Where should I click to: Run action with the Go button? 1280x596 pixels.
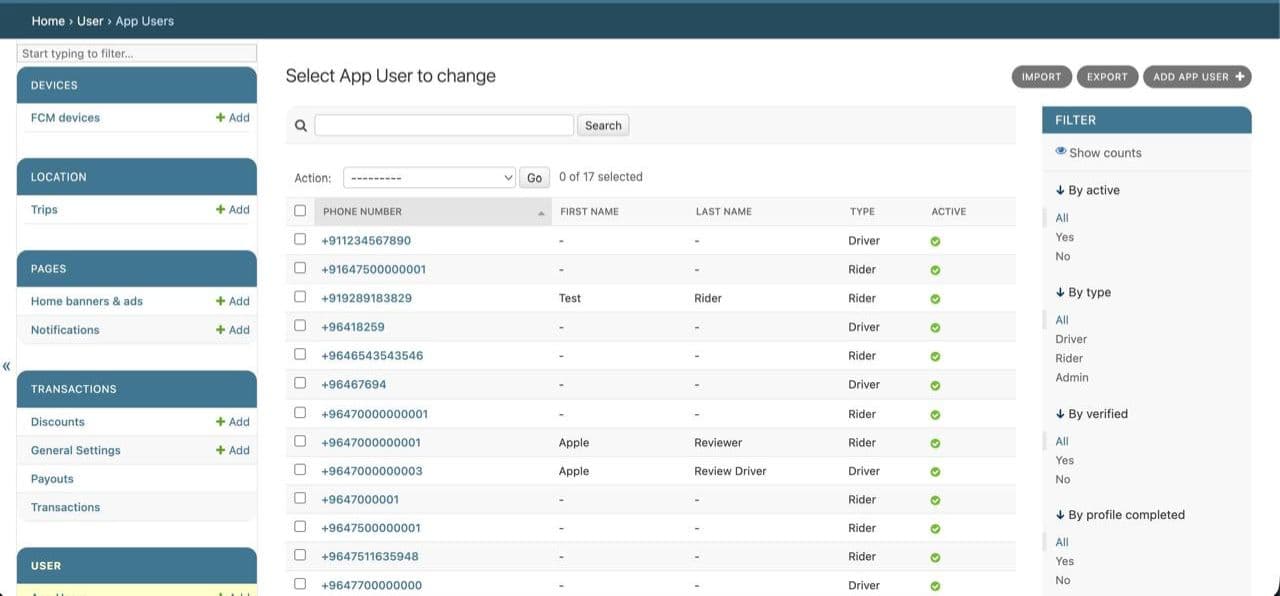534,178
